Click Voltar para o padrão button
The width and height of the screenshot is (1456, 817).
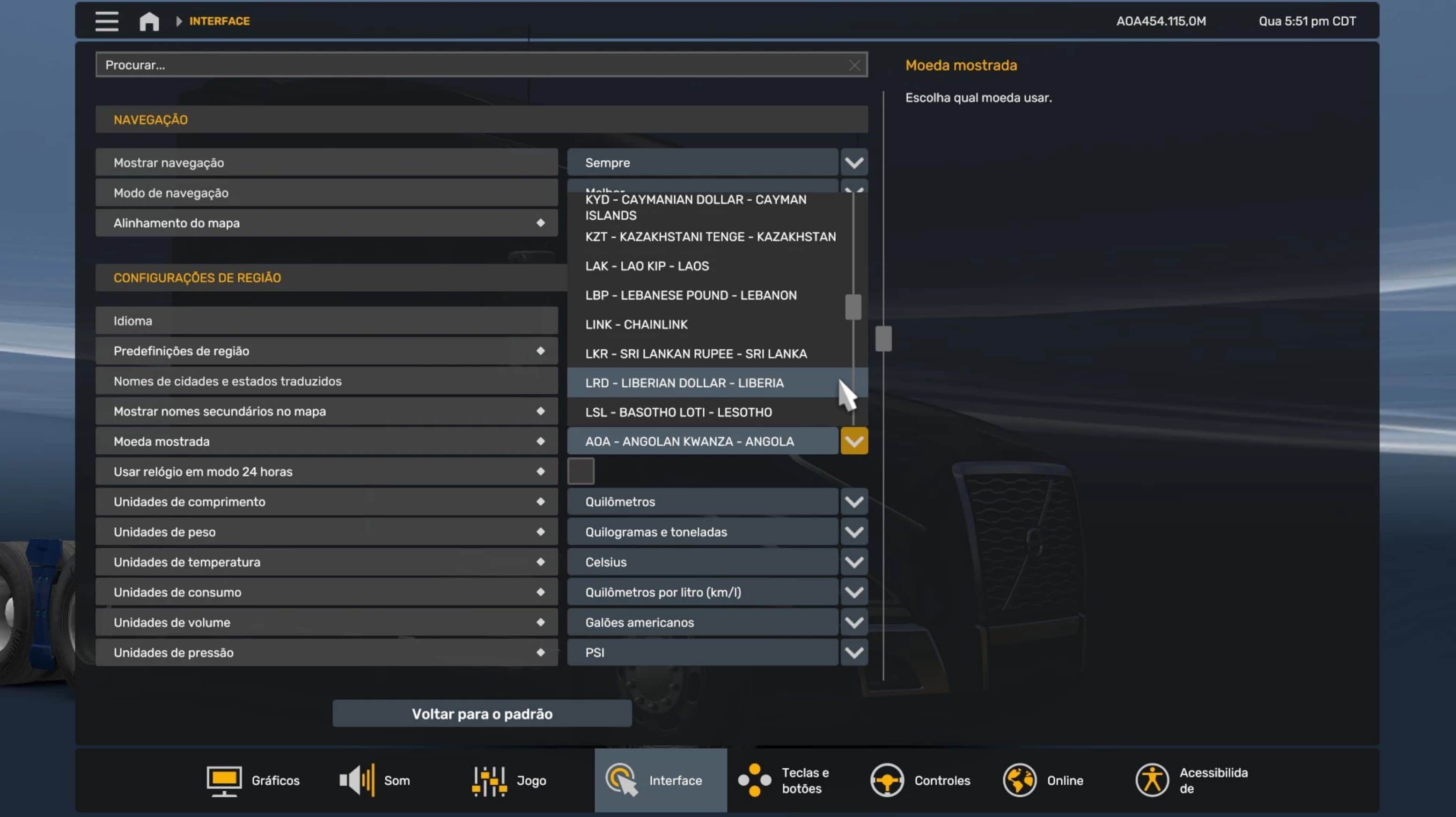(x=482, y=714)
